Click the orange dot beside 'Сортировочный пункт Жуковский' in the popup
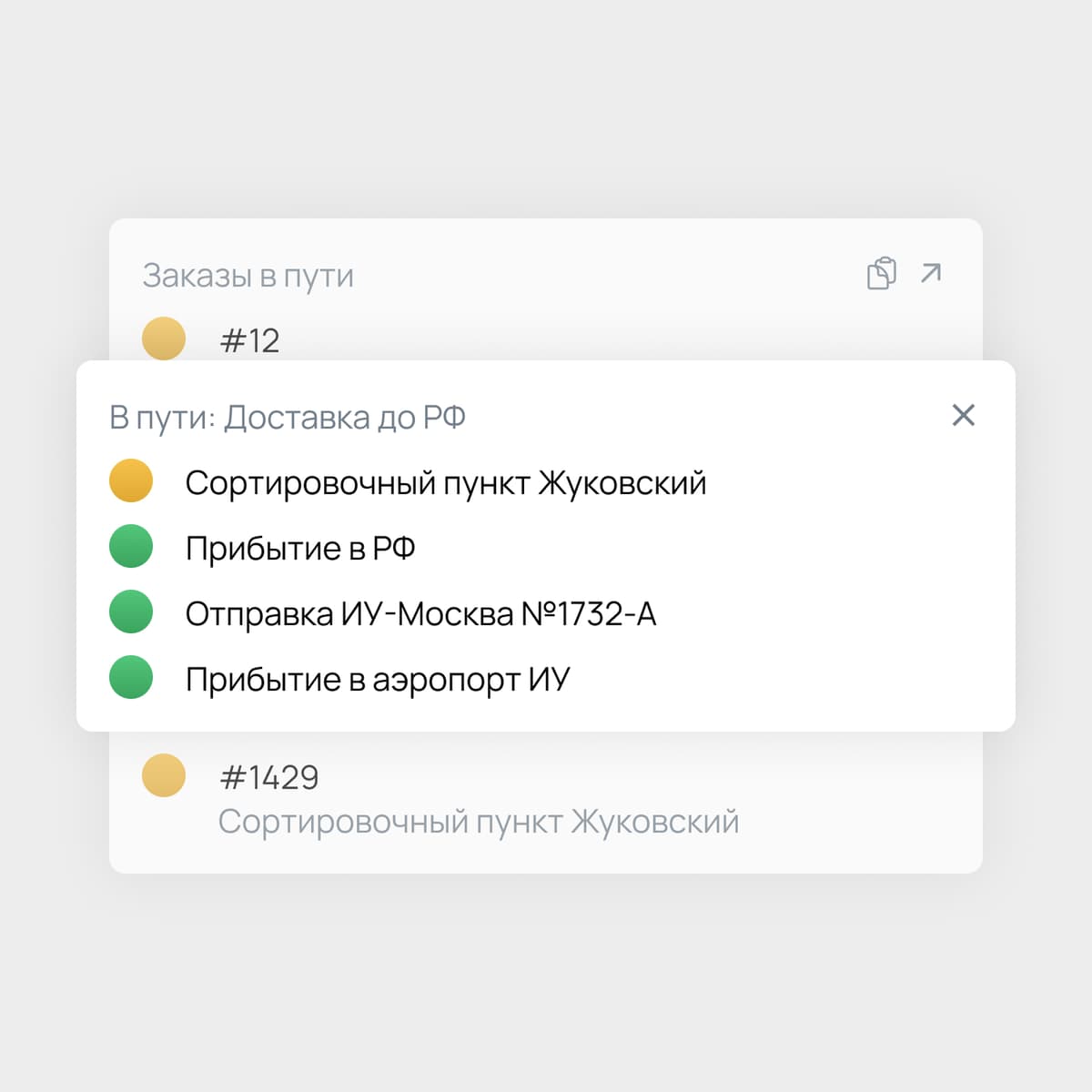Image resolution: width=1092 pixels, height=1092 pixels. pos(131,480)
